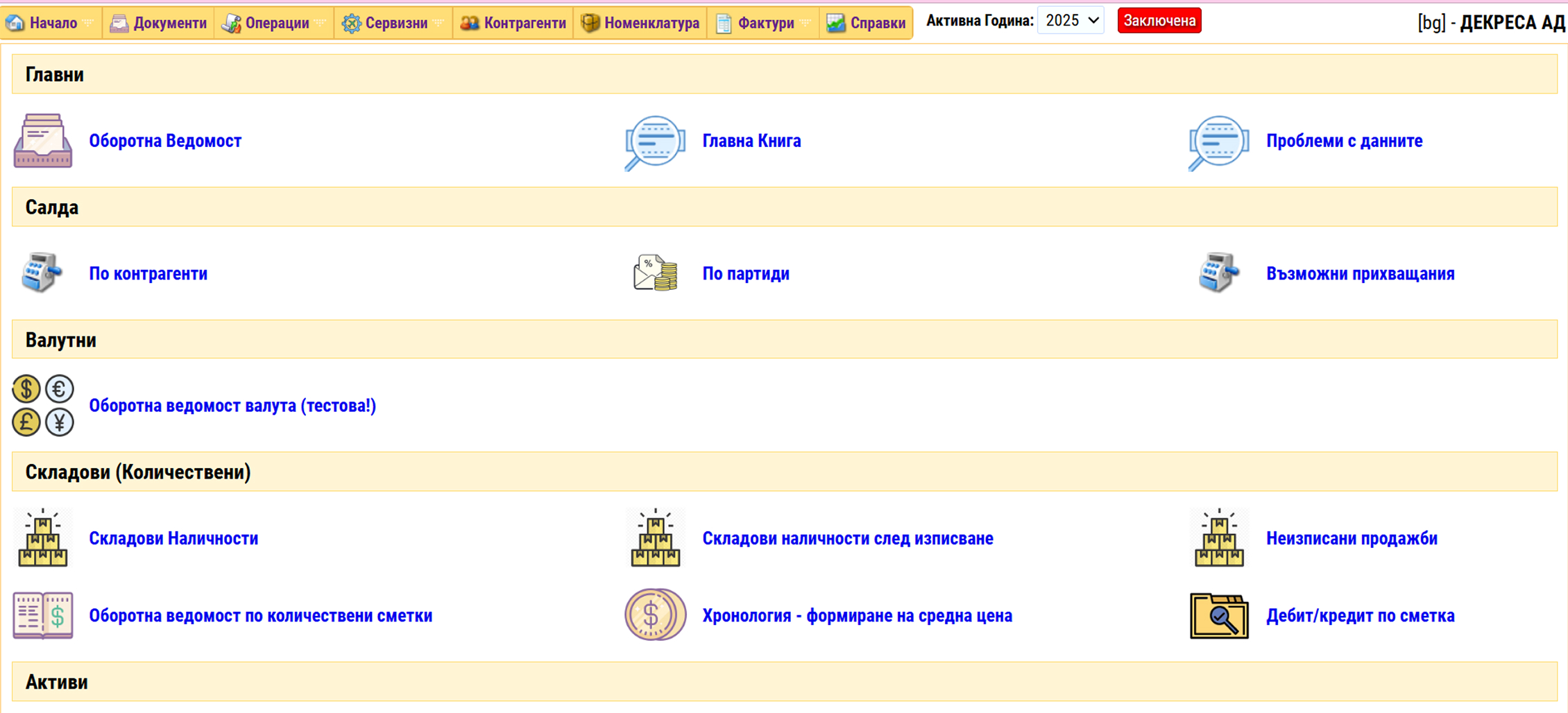
Task: Open the Възможни прихващания link
Action: [1360, 273]
